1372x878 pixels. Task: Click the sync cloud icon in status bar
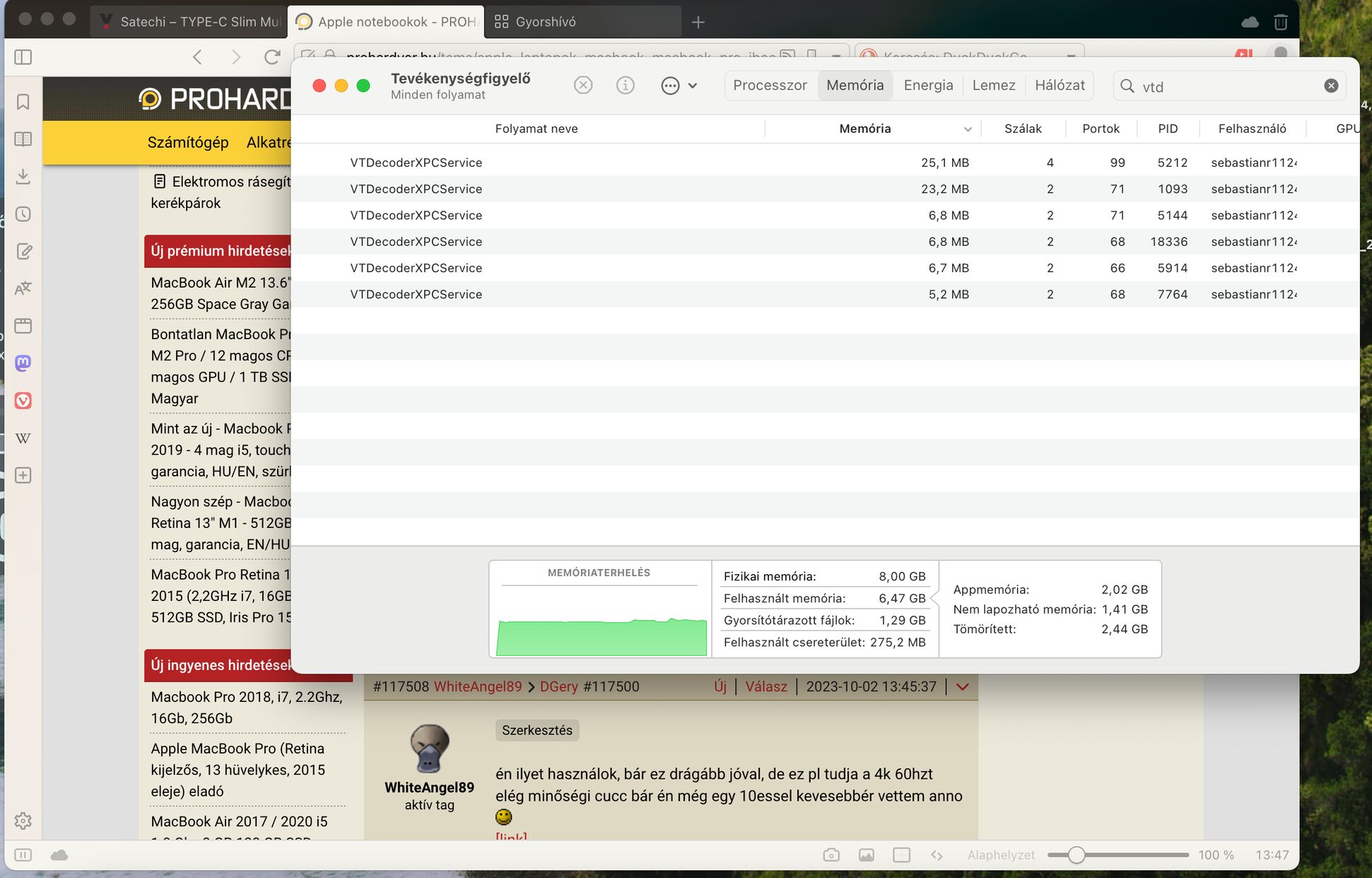pos(59,855)
